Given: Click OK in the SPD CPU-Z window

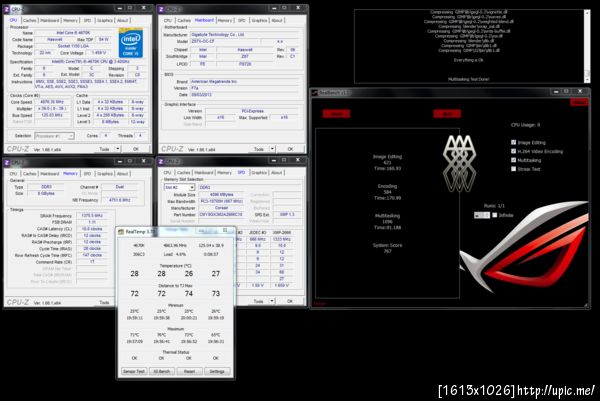Looking at the screenshot, I should coord(290,301).
